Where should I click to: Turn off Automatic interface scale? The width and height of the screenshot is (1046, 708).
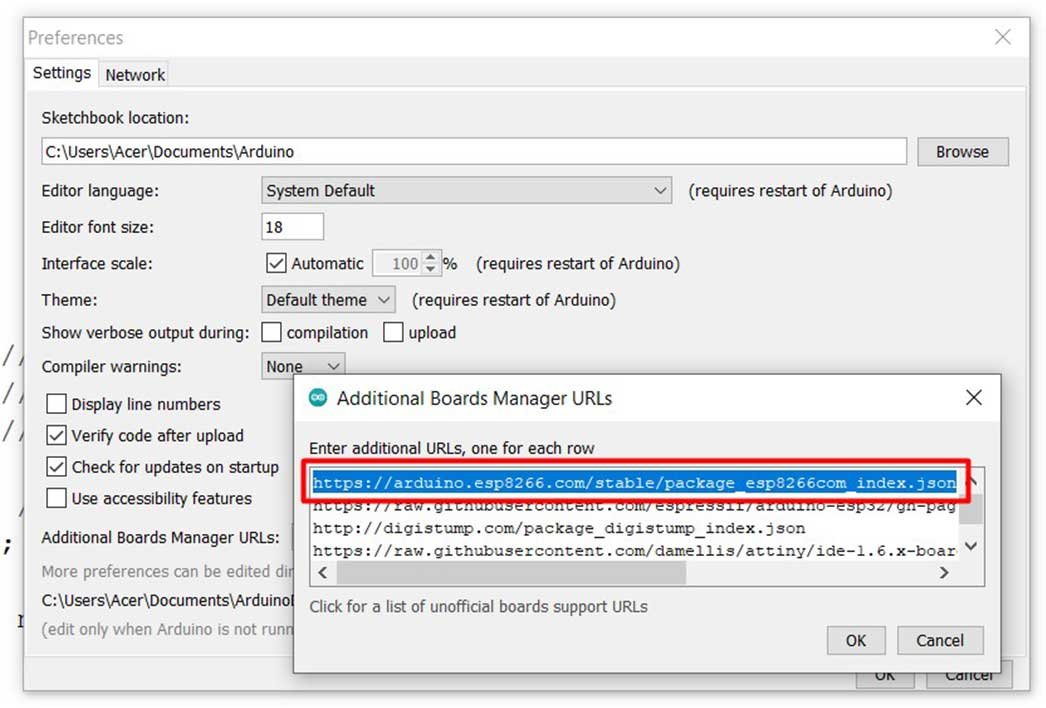[x=277, y=264]
